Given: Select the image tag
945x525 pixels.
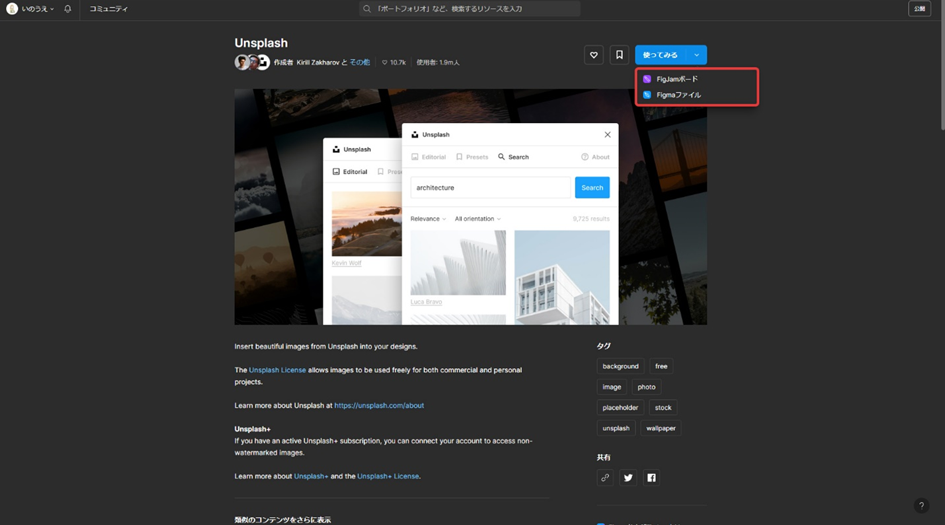Looking at the screenshot, I should 612,387.
